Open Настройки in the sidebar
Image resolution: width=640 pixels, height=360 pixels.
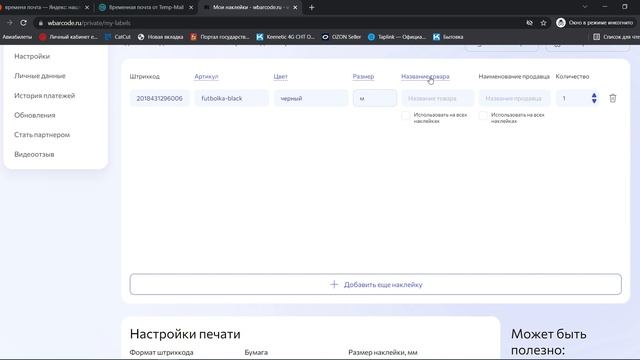pos(32,56)
